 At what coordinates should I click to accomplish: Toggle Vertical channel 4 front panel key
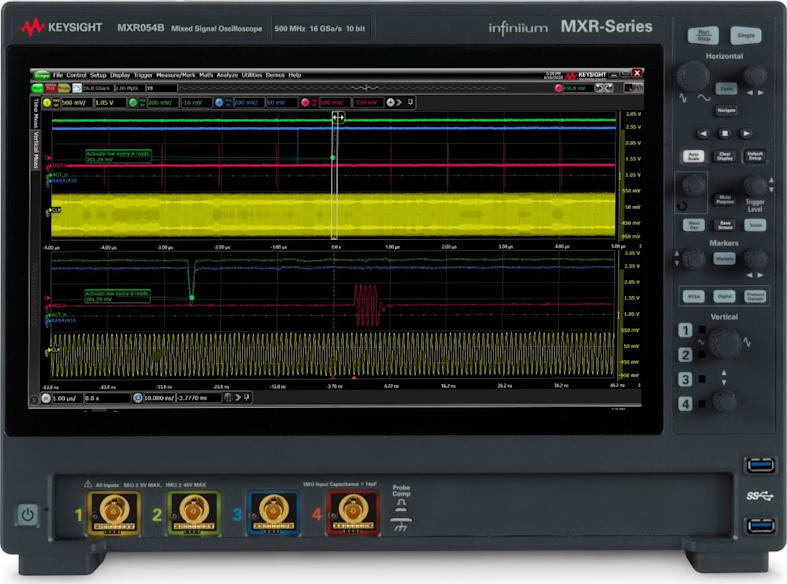(685, 404)
